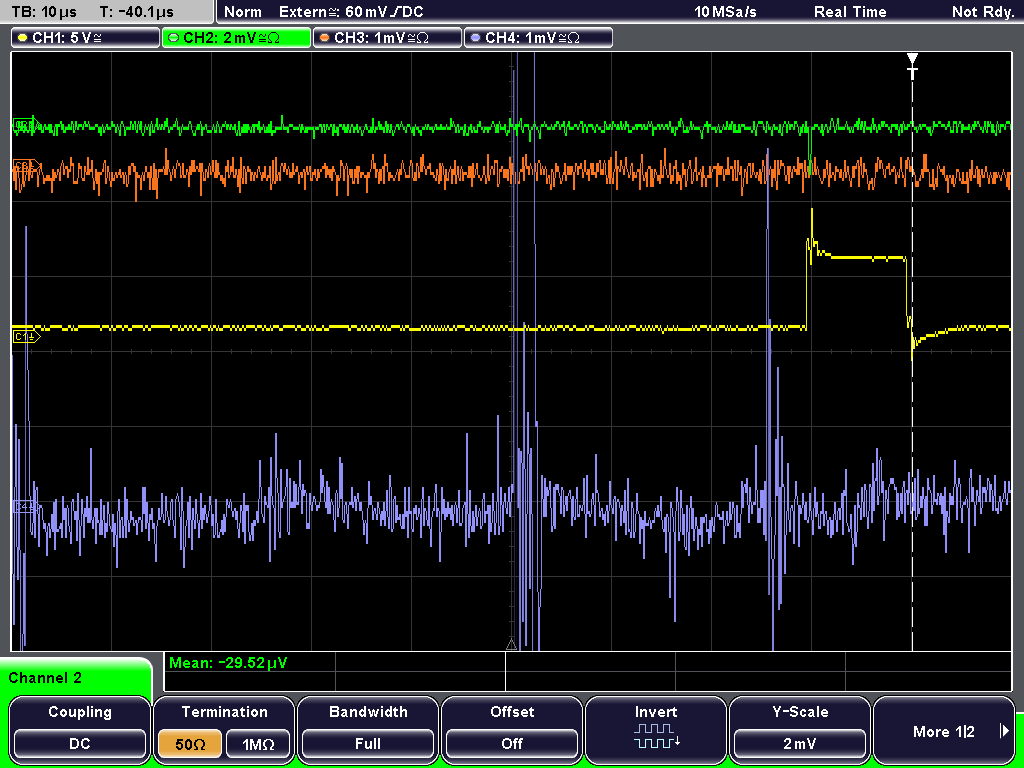This screenshot has height=768, width=1024.
Task: Click the time reference triangle at bottom
Action: [511, 645]
